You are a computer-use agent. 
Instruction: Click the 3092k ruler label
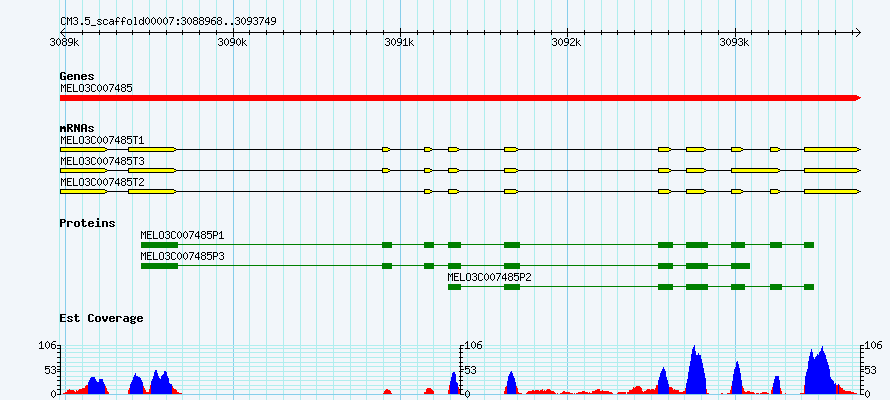coord(566,43)
